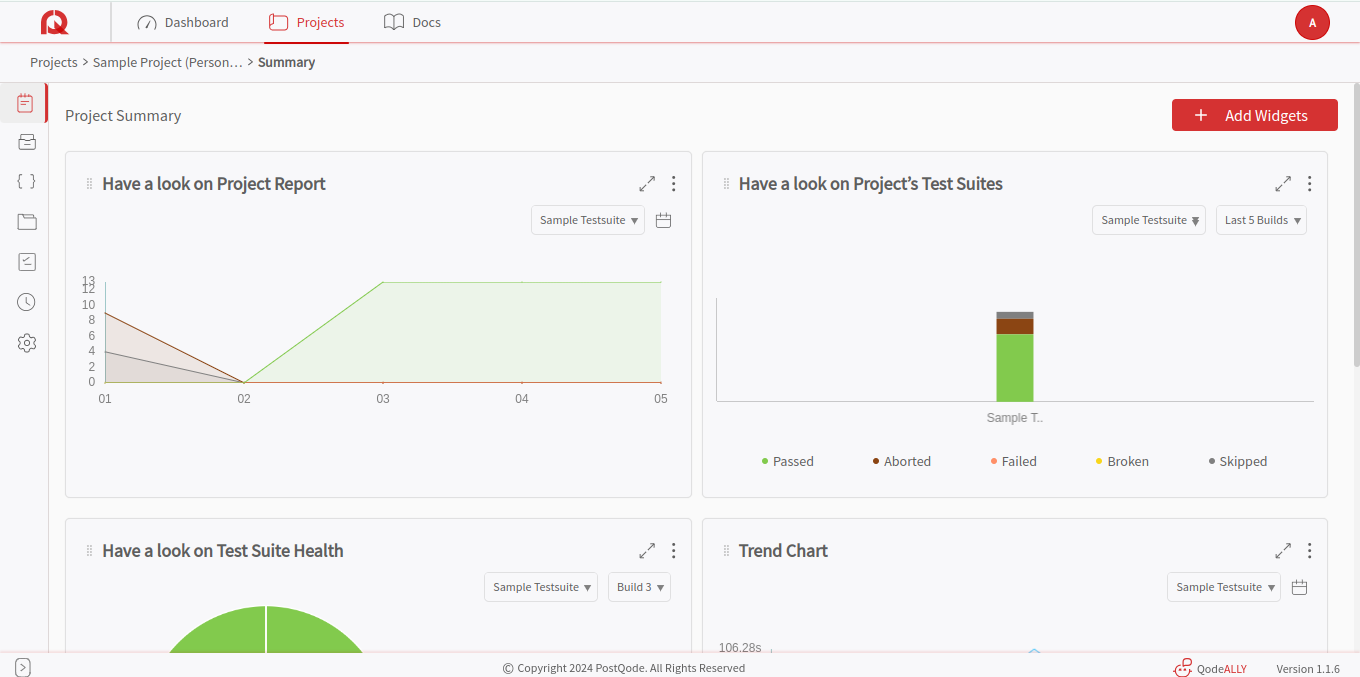Image resolution: width=1360 pixels, height=677 pixels.
Task: Open the Project Report widget options menu
Action: (x=673, y=184)
